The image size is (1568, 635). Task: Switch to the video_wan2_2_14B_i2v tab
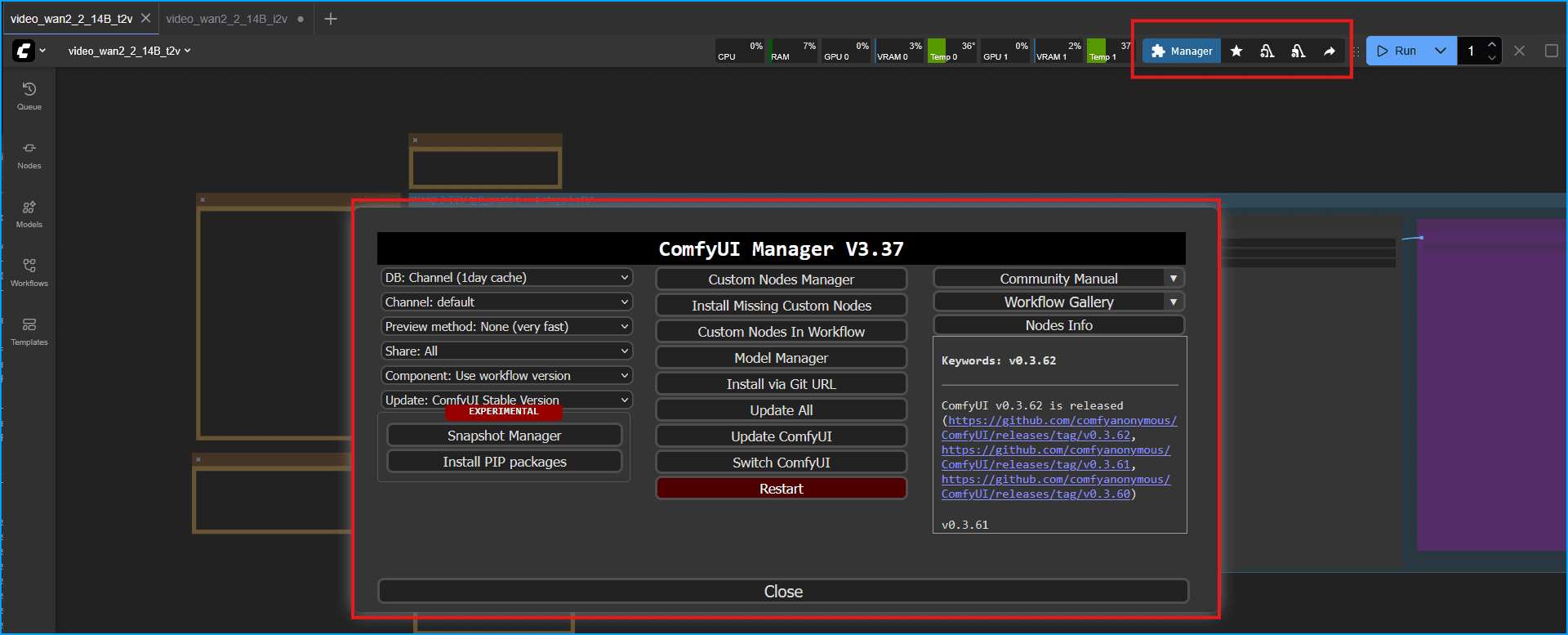click(x=226, y=19)
